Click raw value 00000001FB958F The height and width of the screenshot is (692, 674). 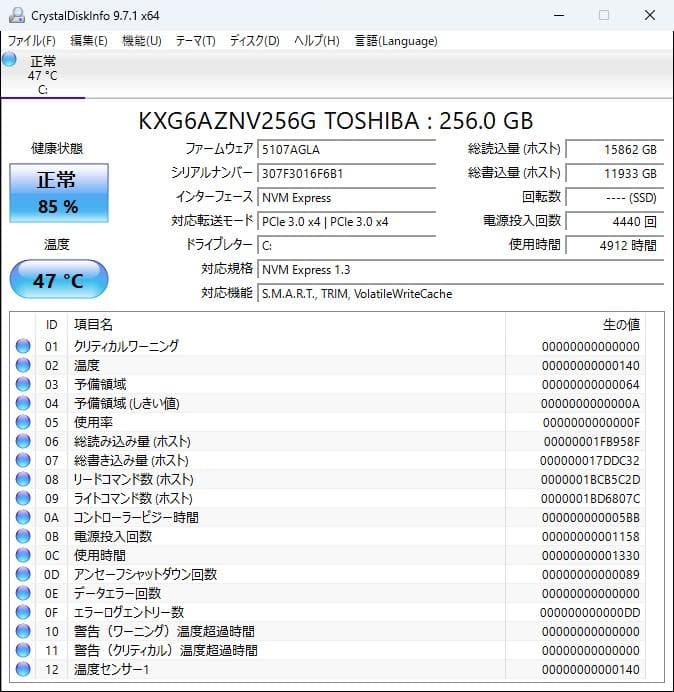point(591,441)
